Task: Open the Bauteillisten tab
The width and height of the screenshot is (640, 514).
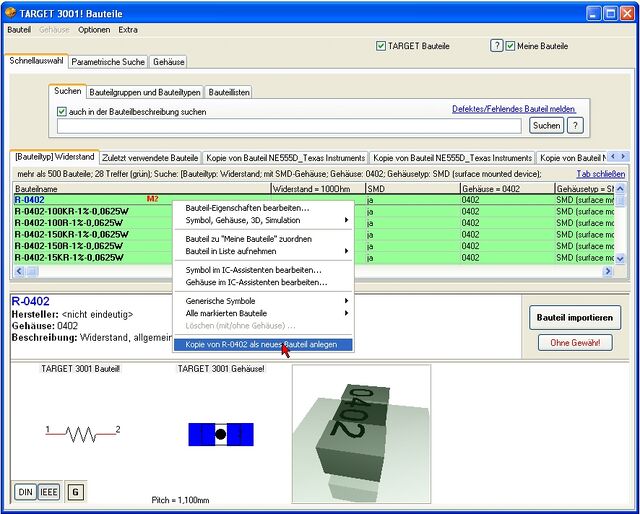Action: [x=229, y=92]
